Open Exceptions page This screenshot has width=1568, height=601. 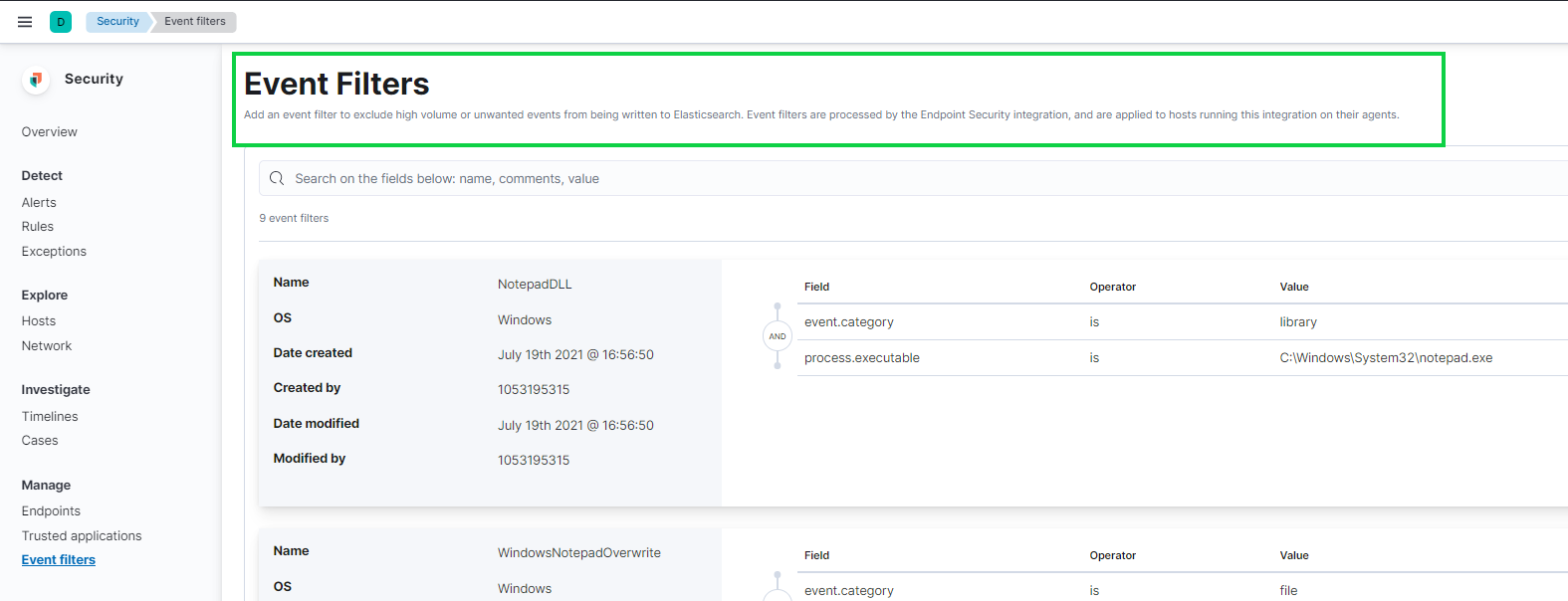(x=54, y=251)
